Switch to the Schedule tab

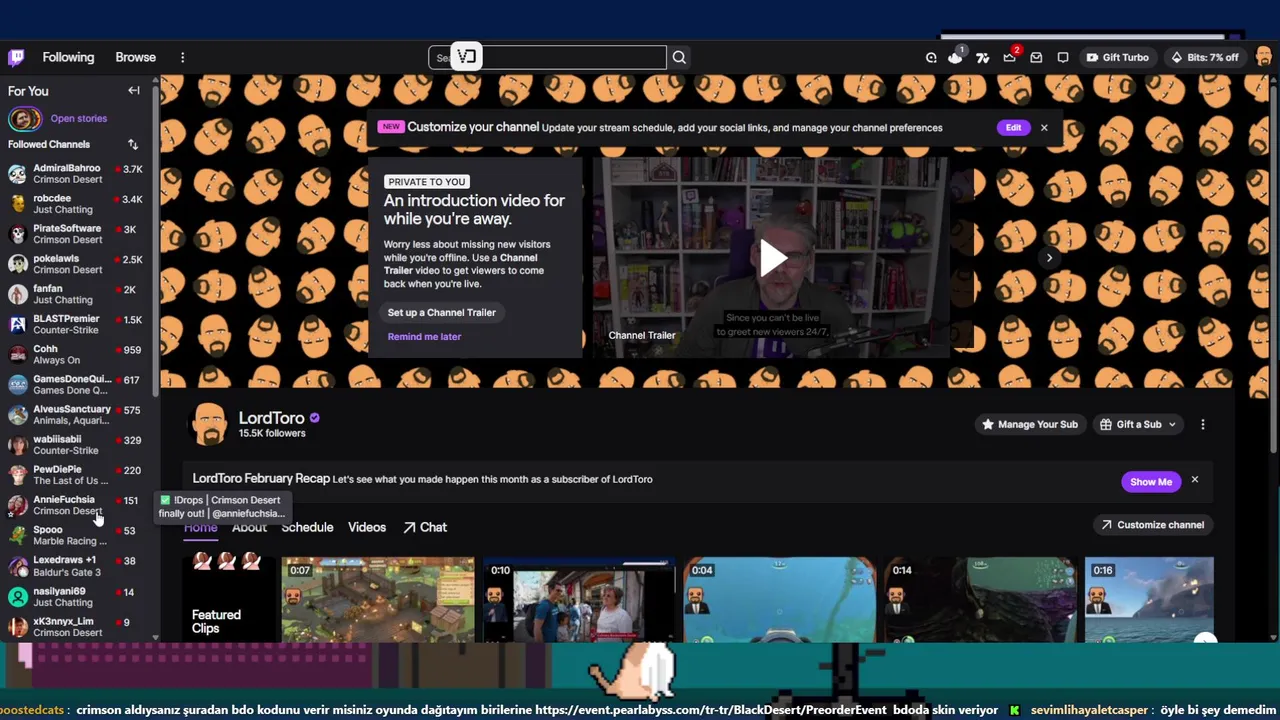coord(307,527)
